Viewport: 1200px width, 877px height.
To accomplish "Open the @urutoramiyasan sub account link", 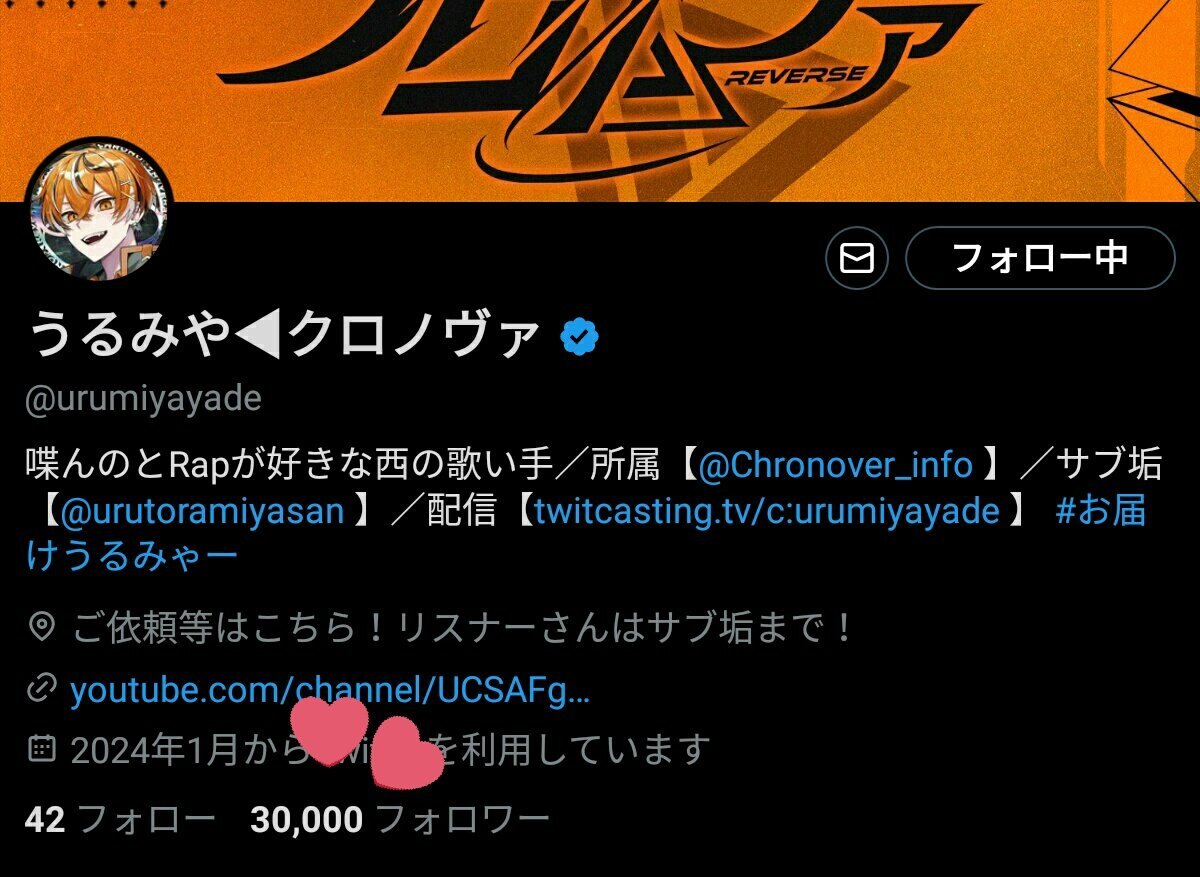I will (203, 511).
